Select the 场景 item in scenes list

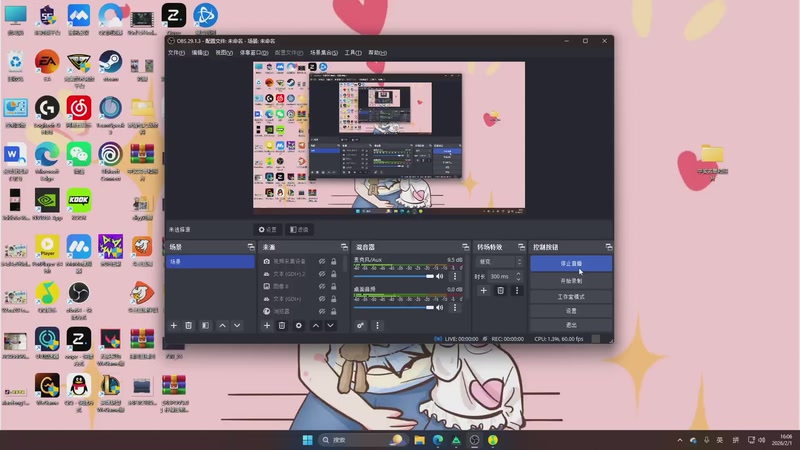pos(210,261)
